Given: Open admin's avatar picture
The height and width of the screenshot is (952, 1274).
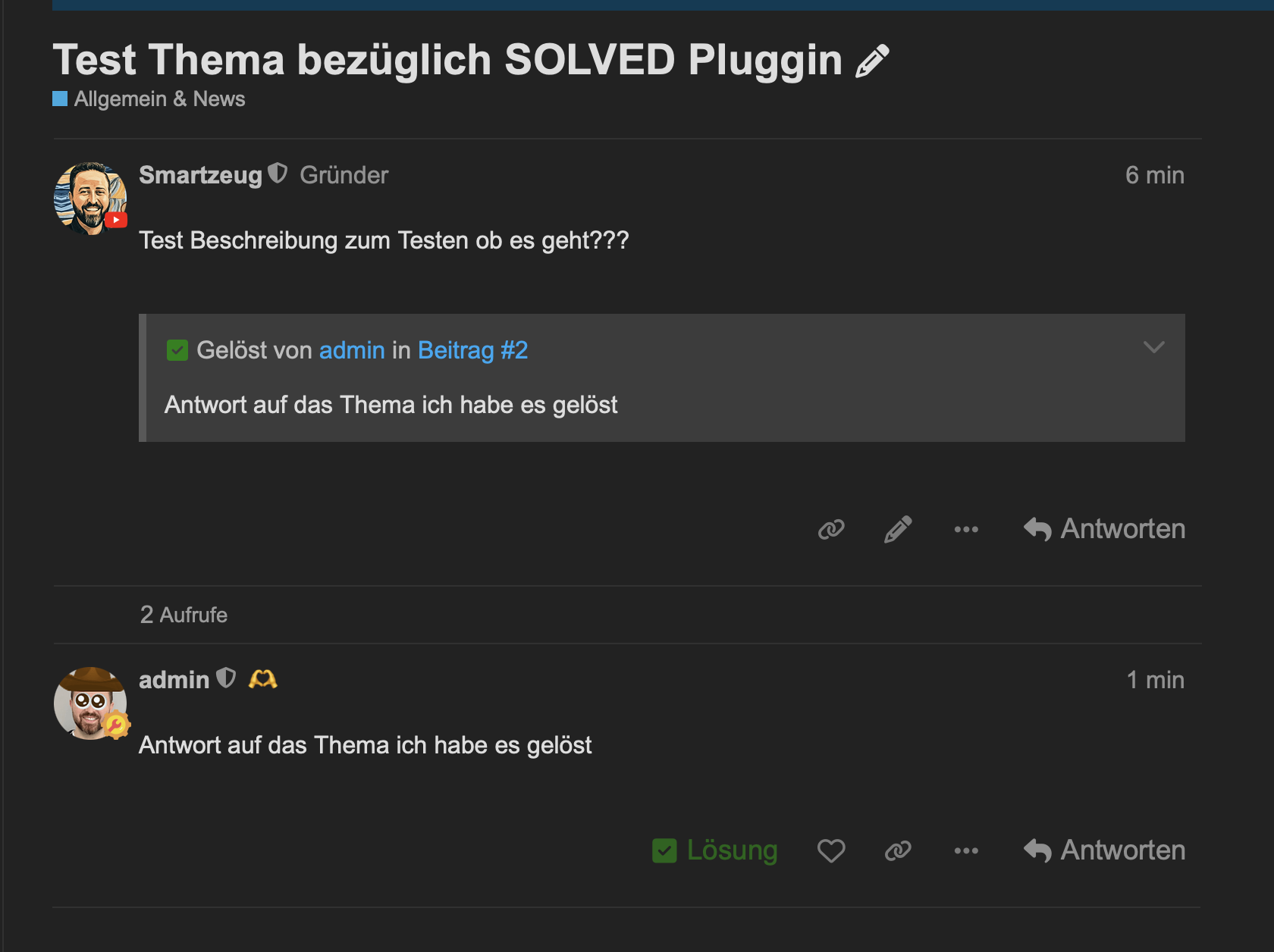Looking at the screenshot, I should tap(90, 703).
